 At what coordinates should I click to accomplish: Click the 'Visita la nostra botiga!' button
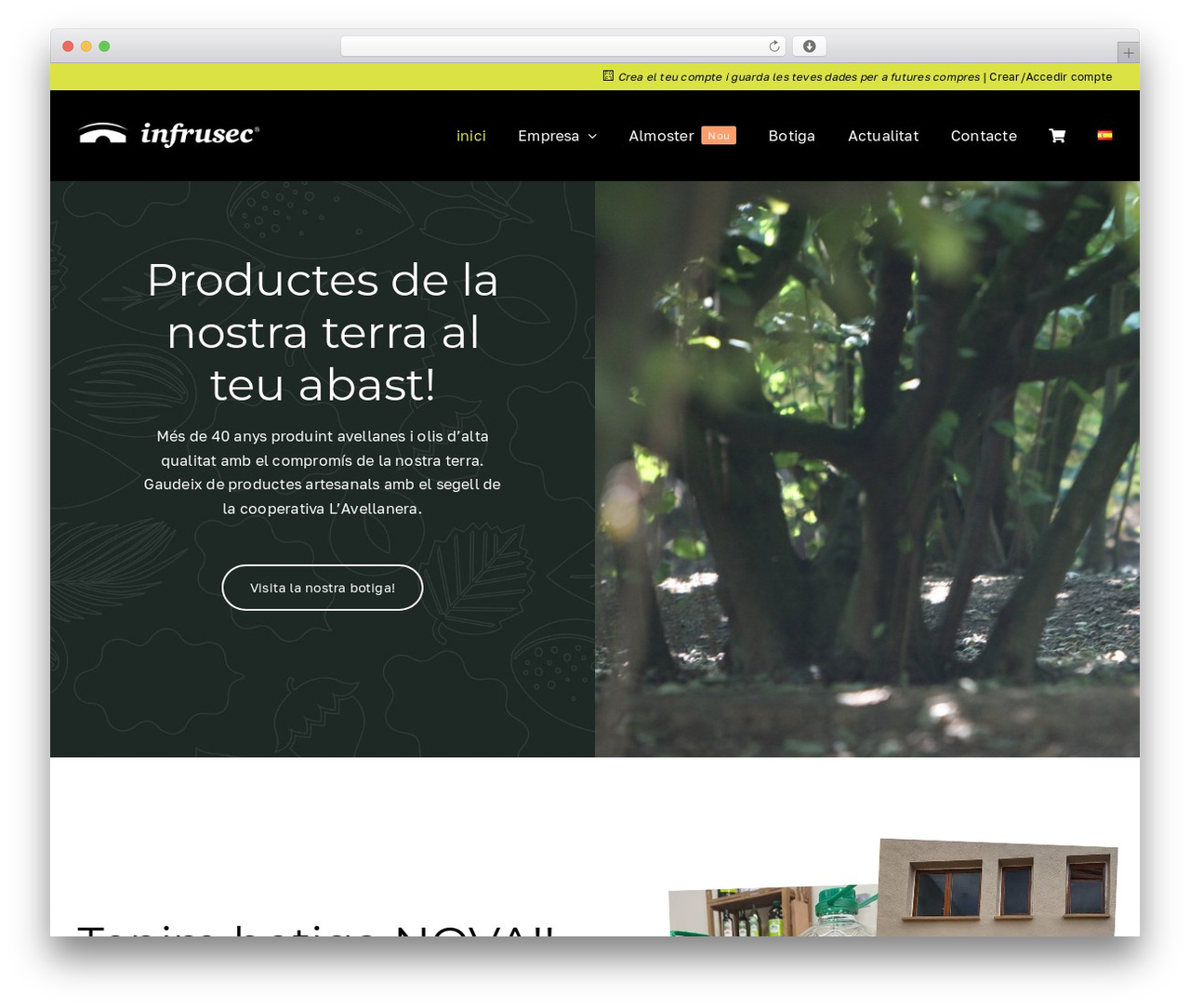(x=323, y=588)
